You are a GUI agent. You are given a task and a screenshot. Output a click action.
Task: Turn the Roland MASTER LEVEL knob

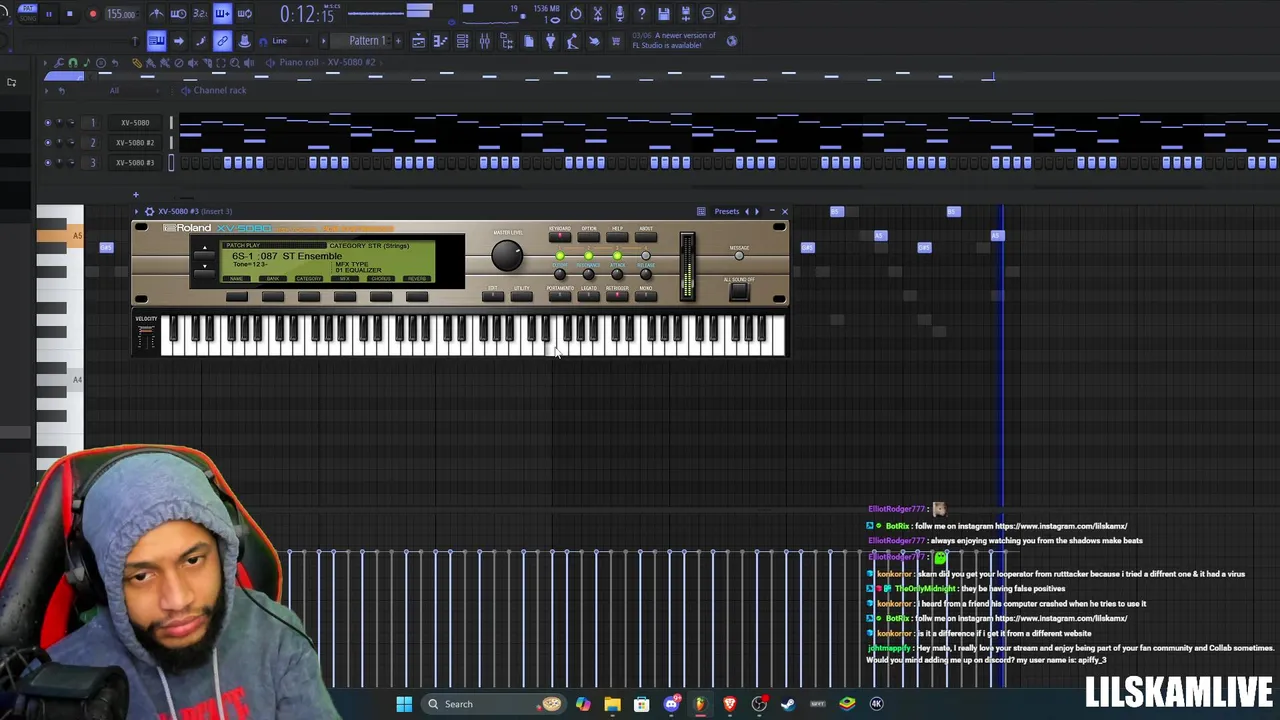(x=507, y=256)
